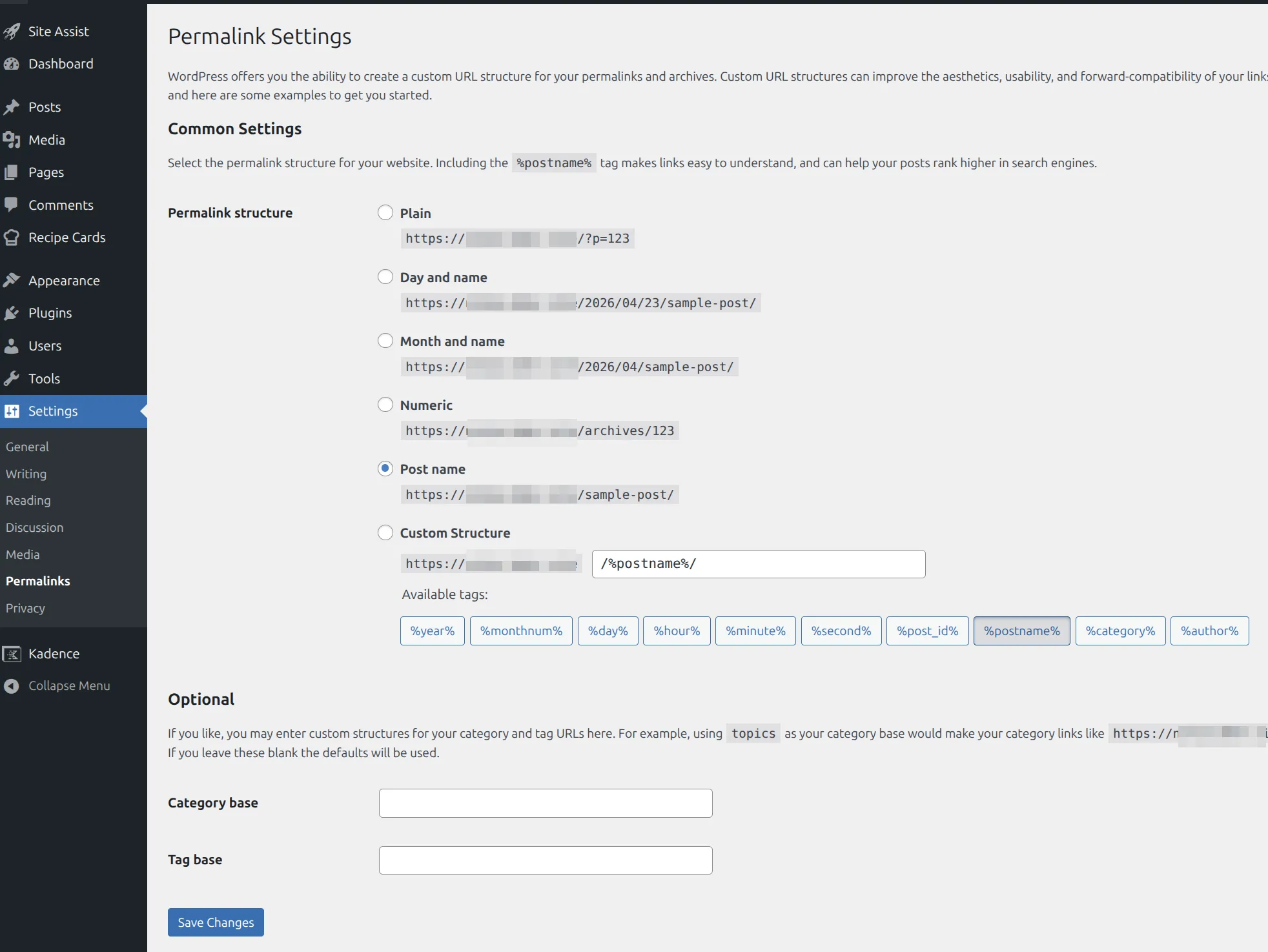Insert the %category% tag button
This screenshot has width=1268, height=952.
(1120, 631)
